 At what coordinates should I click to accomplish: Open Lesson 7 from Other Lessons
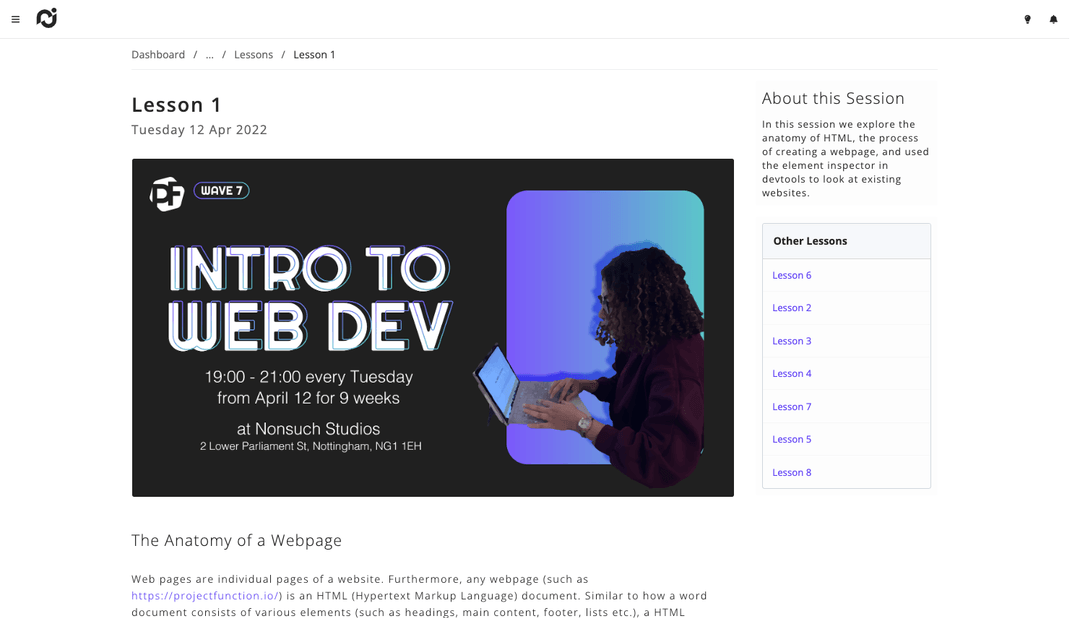click(791, 406)
